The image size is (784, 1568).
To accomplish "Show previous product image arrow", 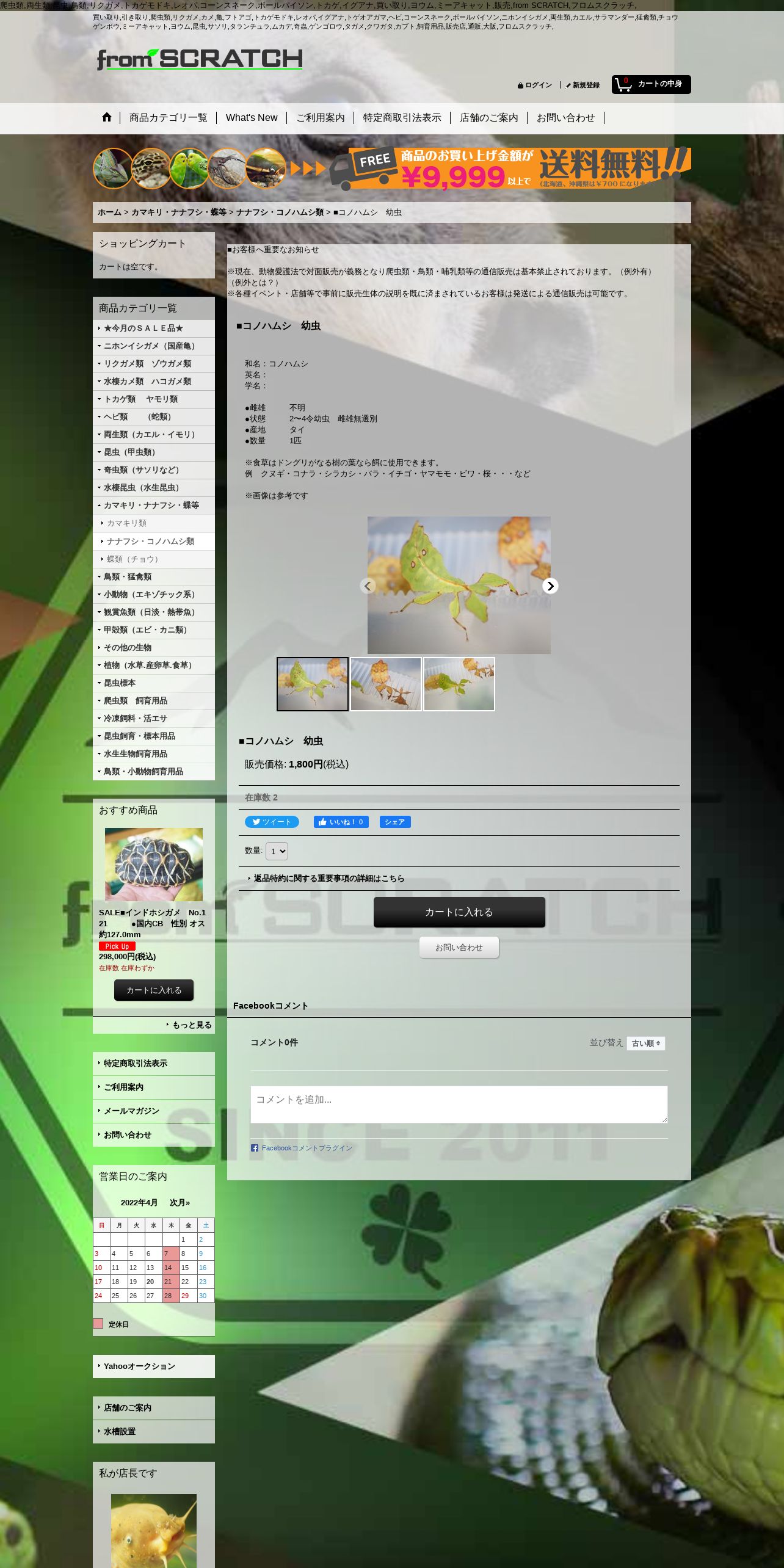I will [x=367, y=586].
